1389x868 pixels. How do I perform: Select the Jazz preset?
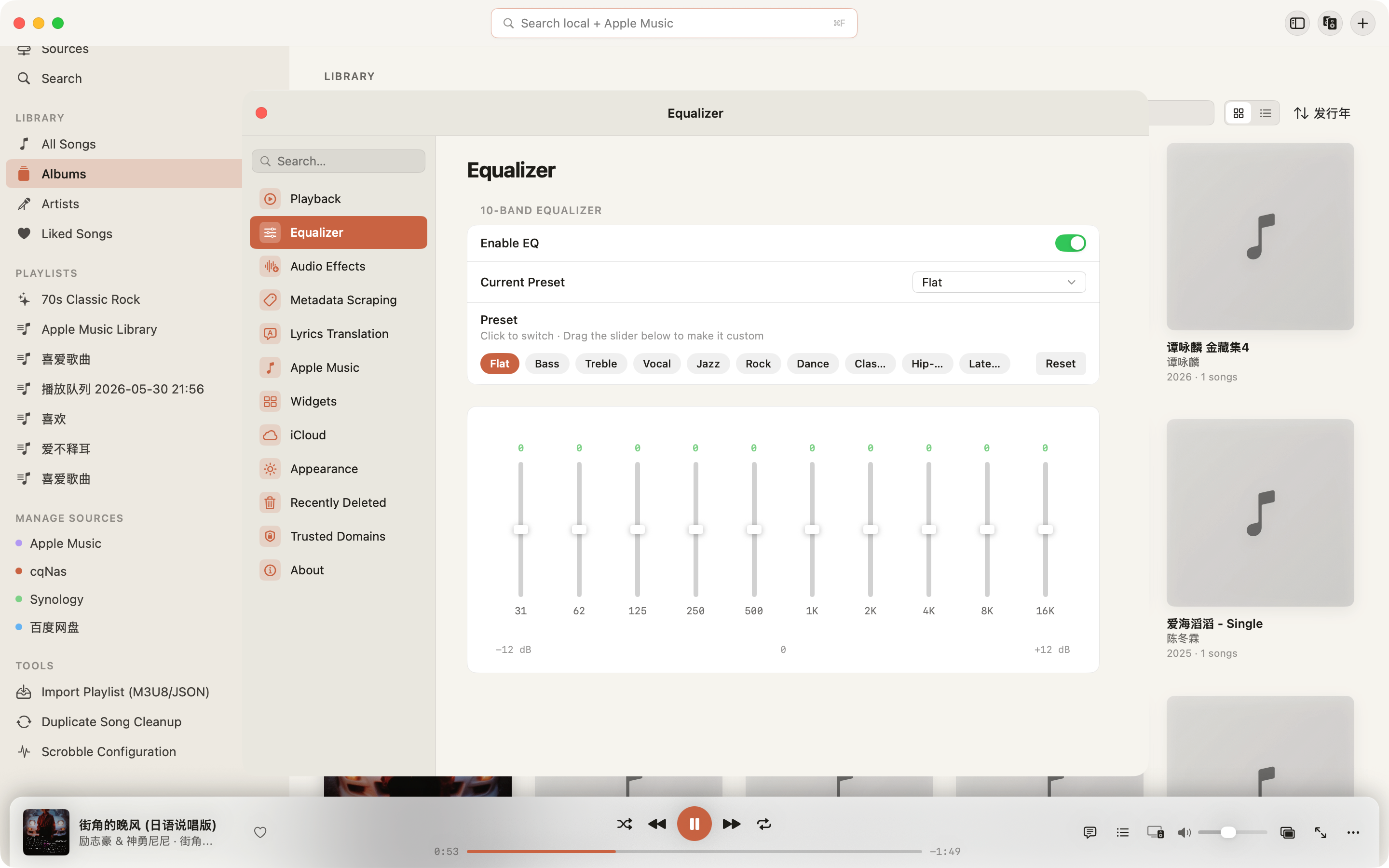tap(708, 364)
